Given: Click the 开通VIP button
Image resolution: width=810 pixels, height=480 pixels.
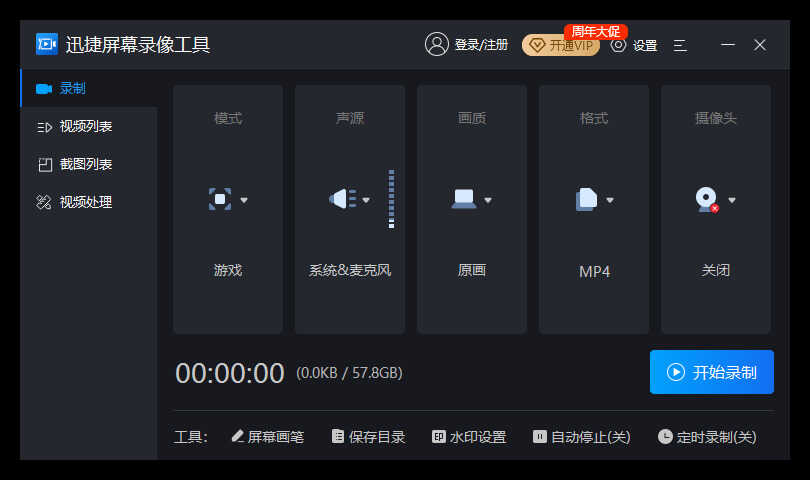Looking at the screenshot, I should tap(560, 45).
